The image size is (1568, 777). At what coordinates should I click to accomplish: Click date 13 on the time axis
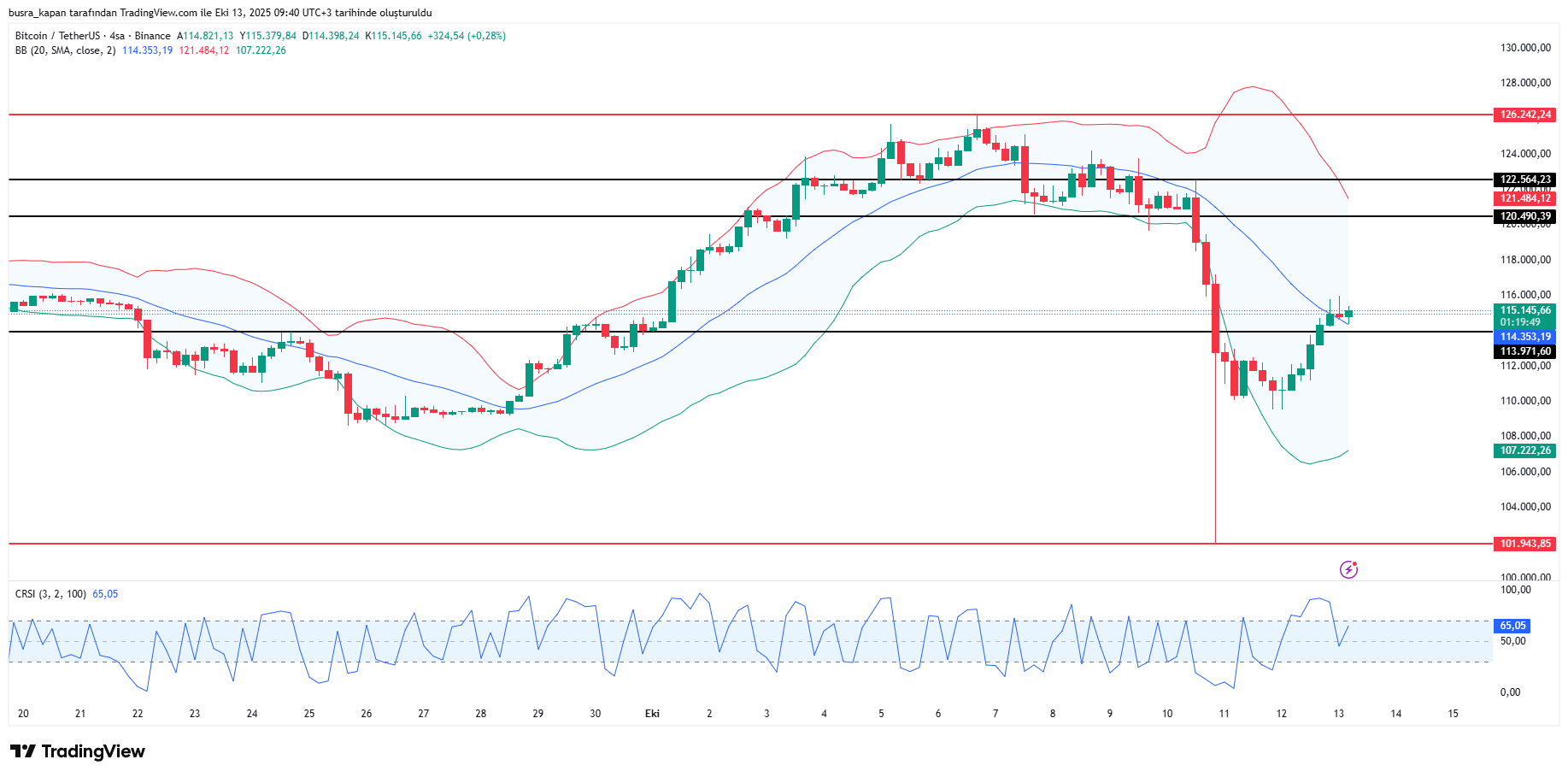(x=1338, y=714)
